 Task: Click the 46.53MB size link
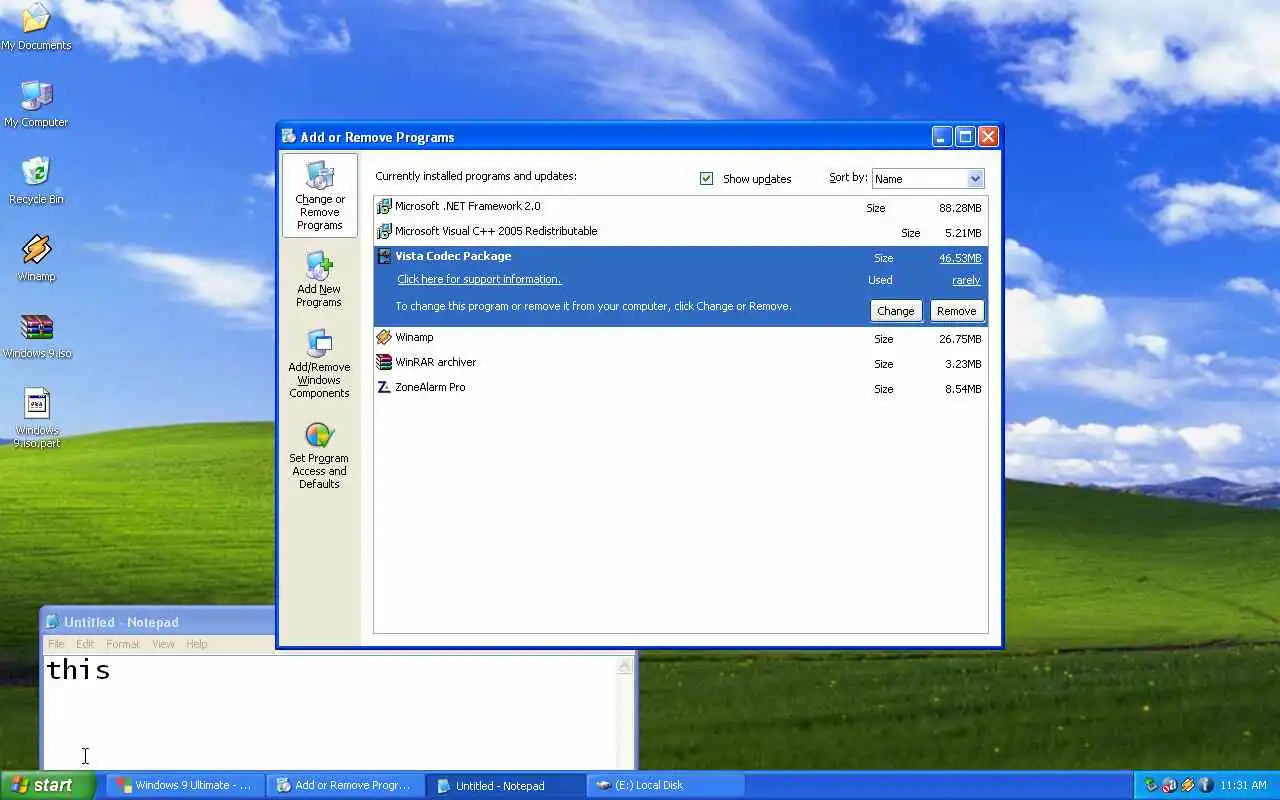960,258
